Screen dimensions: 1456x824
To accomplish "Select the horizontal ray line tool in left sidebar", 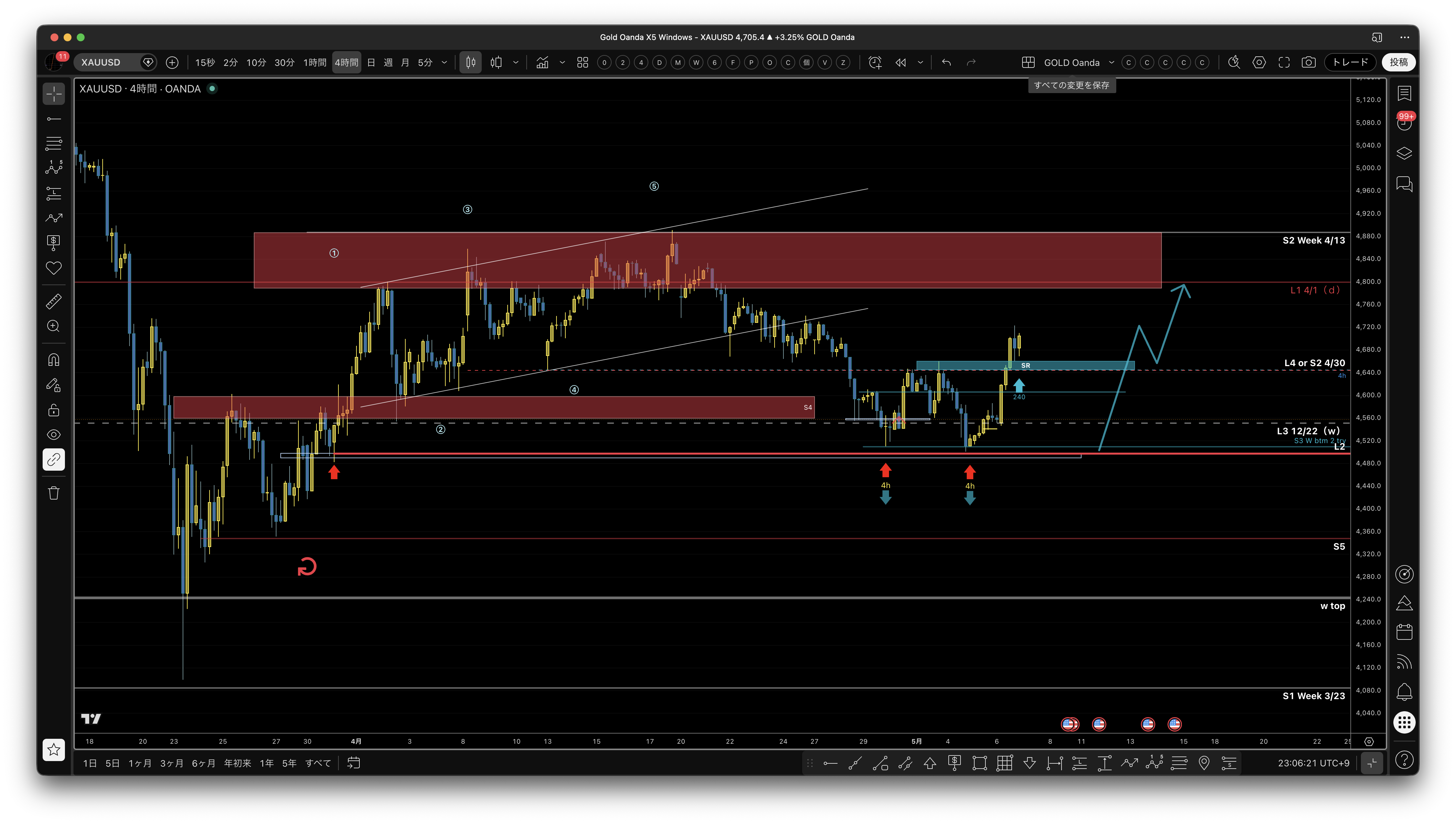I will [x=54, y=119].
